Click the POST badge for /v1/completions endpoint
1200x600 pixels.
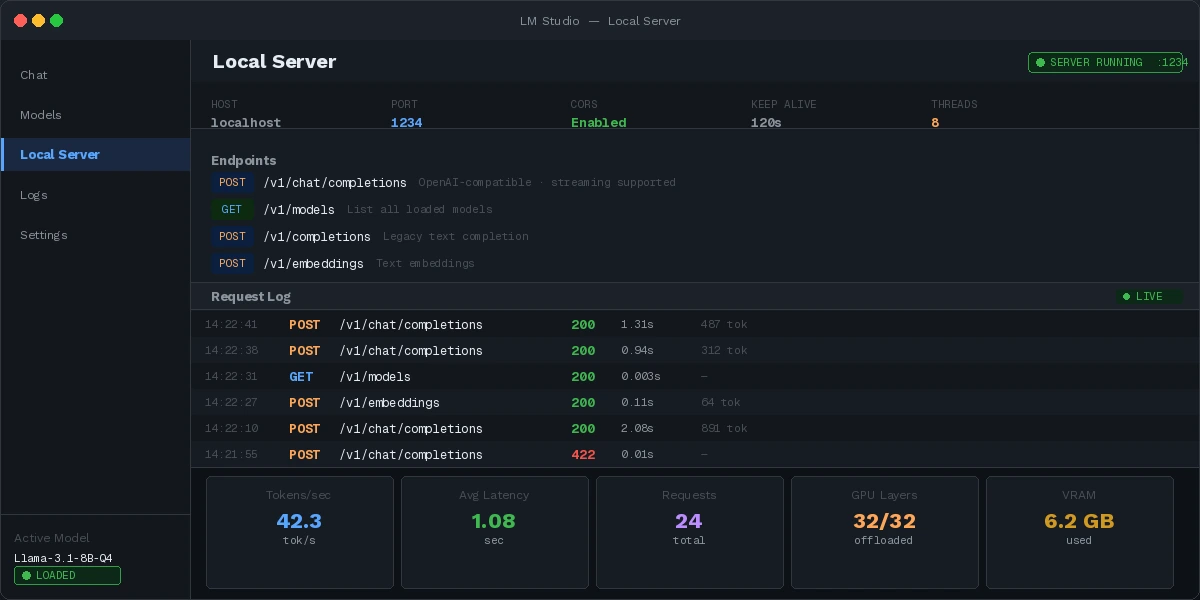pos(232,237)
